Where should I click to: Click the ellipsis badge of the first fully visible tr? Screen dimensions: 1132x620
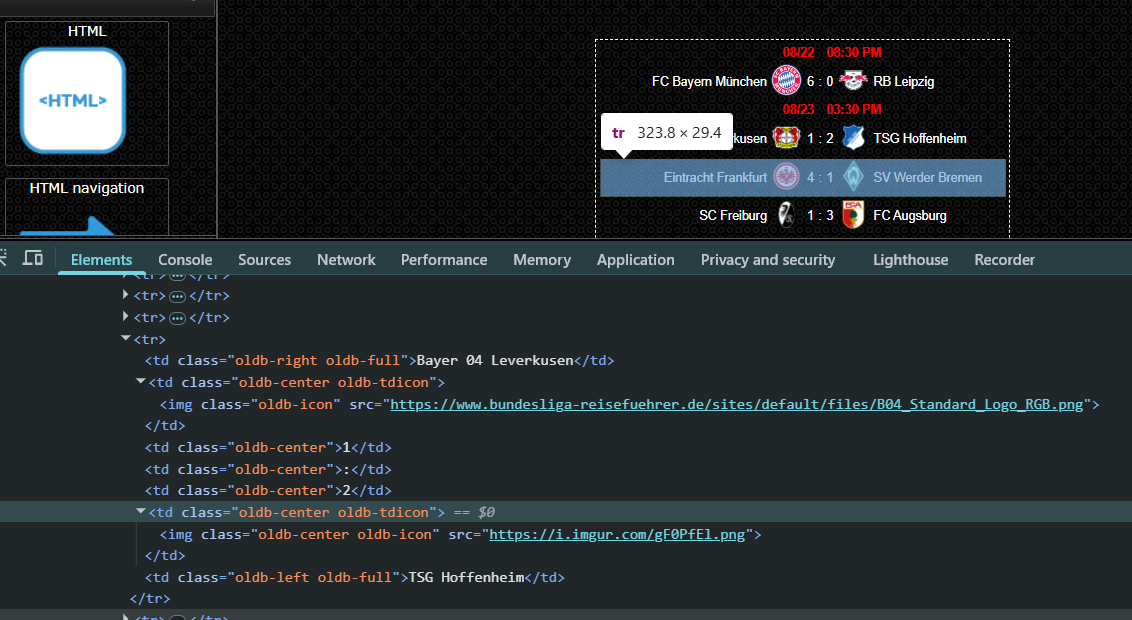tap(178, 296)
